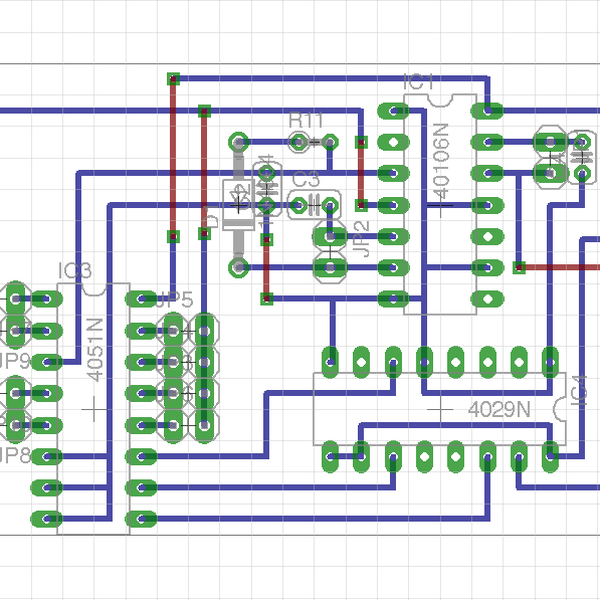Image resolution: width=600 pixels, height=600 pixels.
Task: Click the top-left pad of 4029N
Action: (x=329, y=359)
